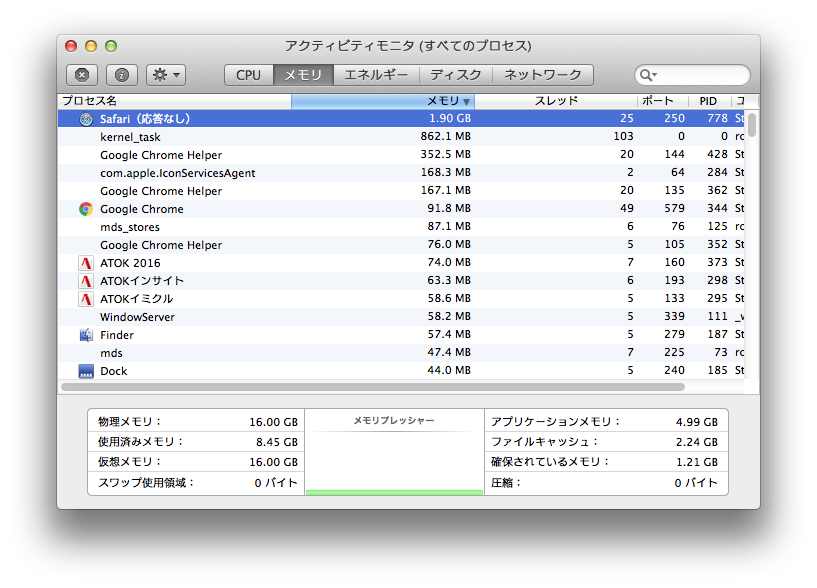Click the Google Chrome app icon
Screen dimensions: 817x588
86,209
